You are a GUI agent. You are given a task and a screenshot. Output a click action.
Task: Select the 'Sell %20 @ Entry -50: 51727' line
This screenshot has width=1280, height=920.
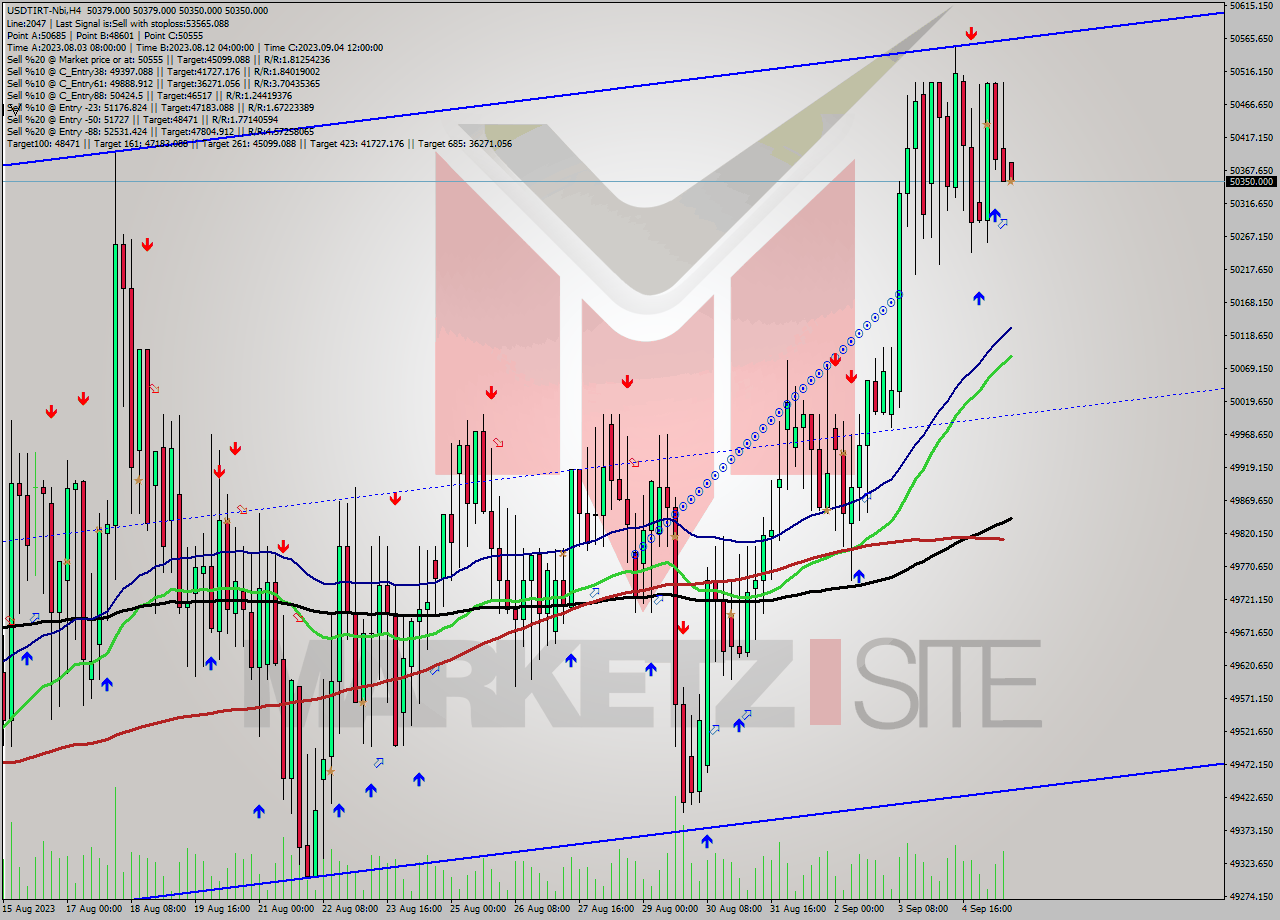click(143, 120)
